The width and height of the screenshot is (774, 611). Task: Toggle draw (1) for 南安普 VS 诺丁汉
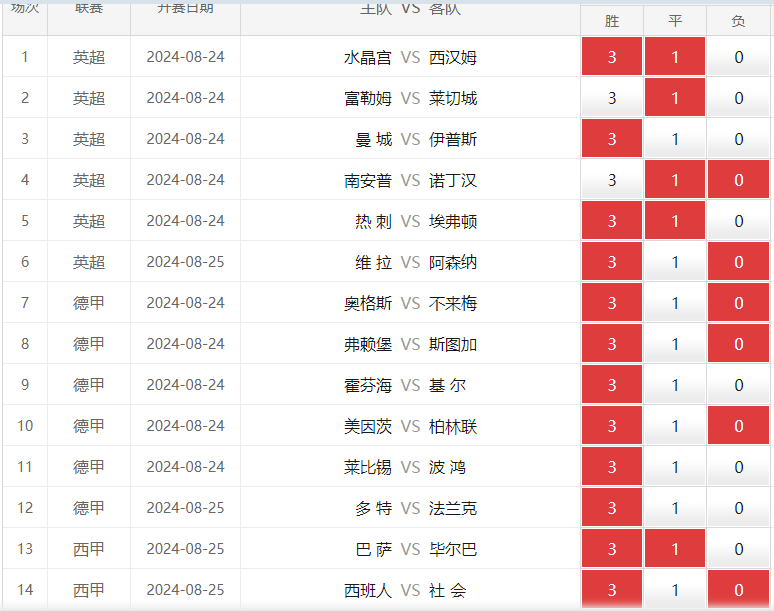[x=675, y=180]
